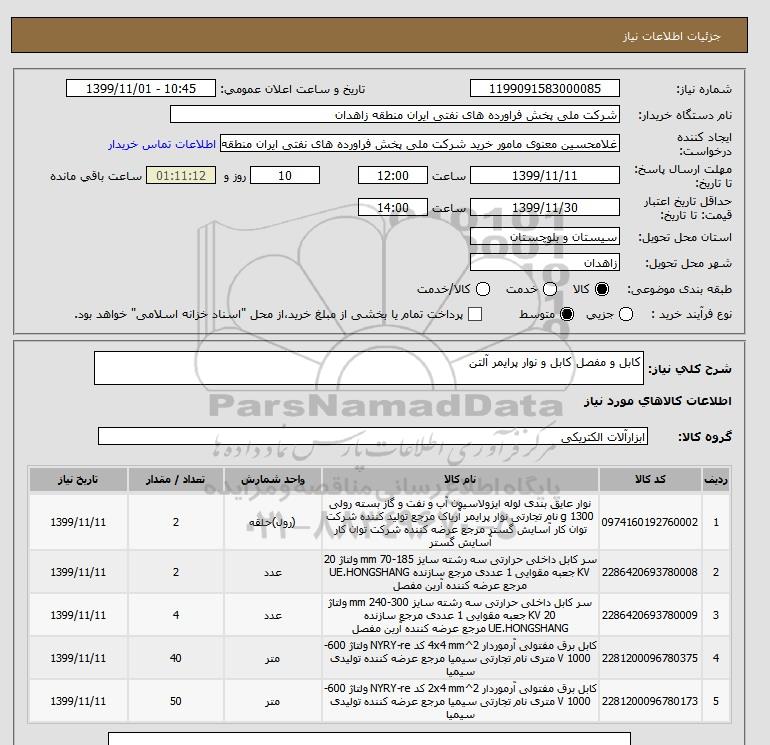770x745 pixels.
Task: Click the واحد شمارش column header
Action: tap(273, 479)
